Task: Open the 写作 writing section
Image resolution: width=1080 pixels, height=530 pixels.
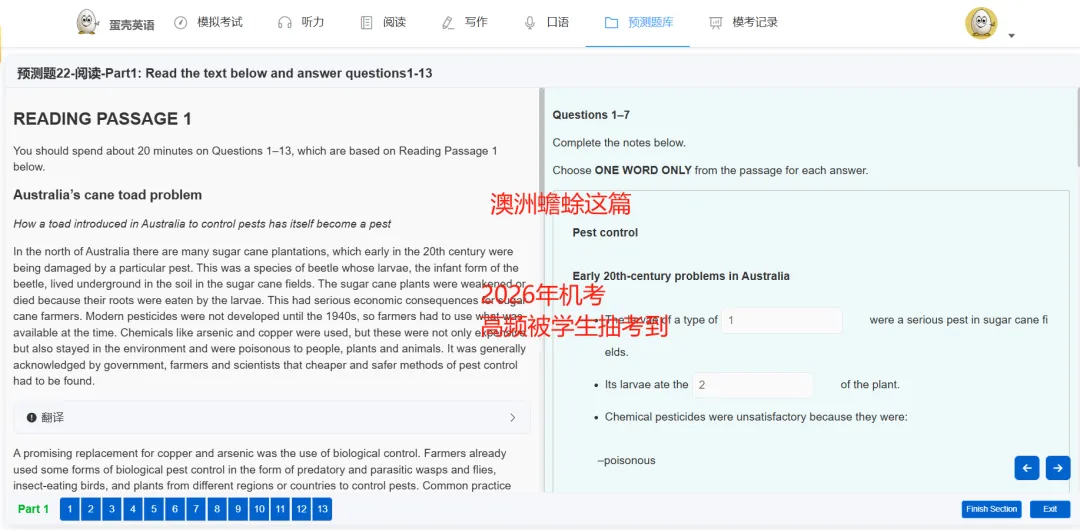Action: (464, 22)
